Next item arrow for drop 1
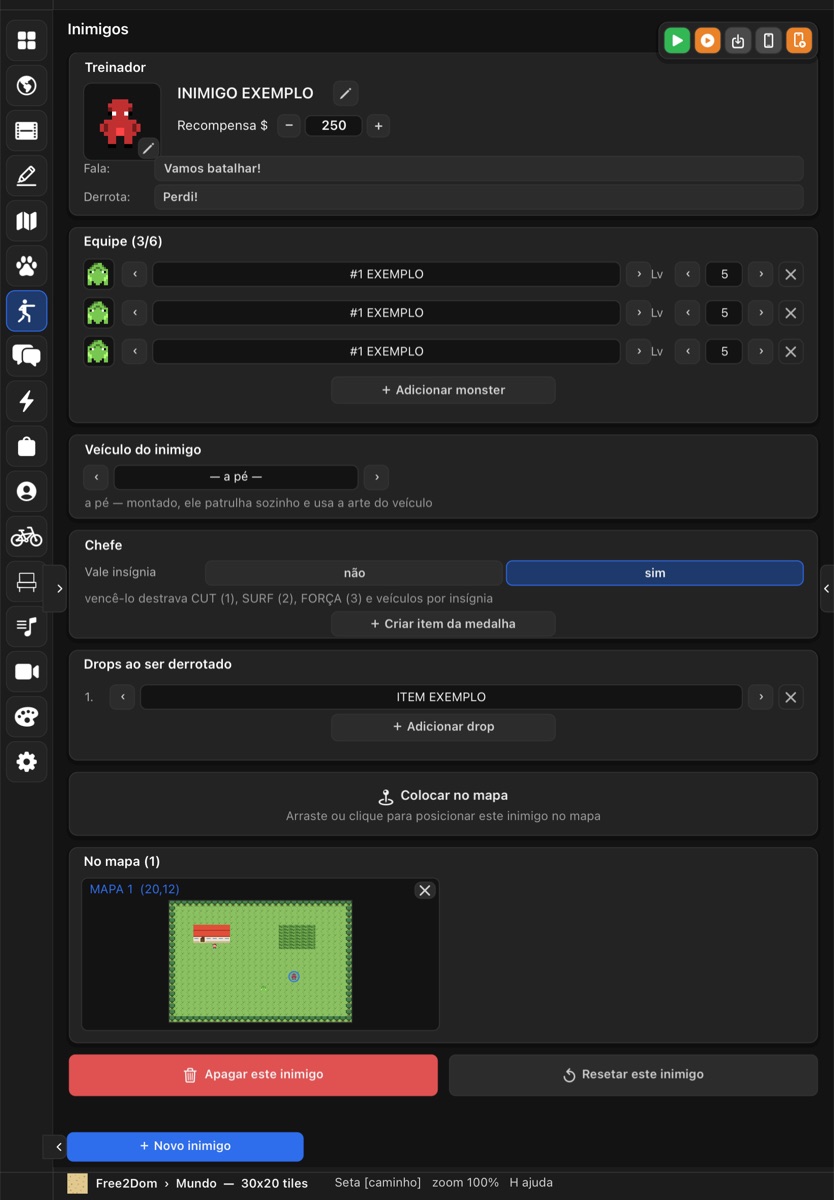 [x=760, y=697]
